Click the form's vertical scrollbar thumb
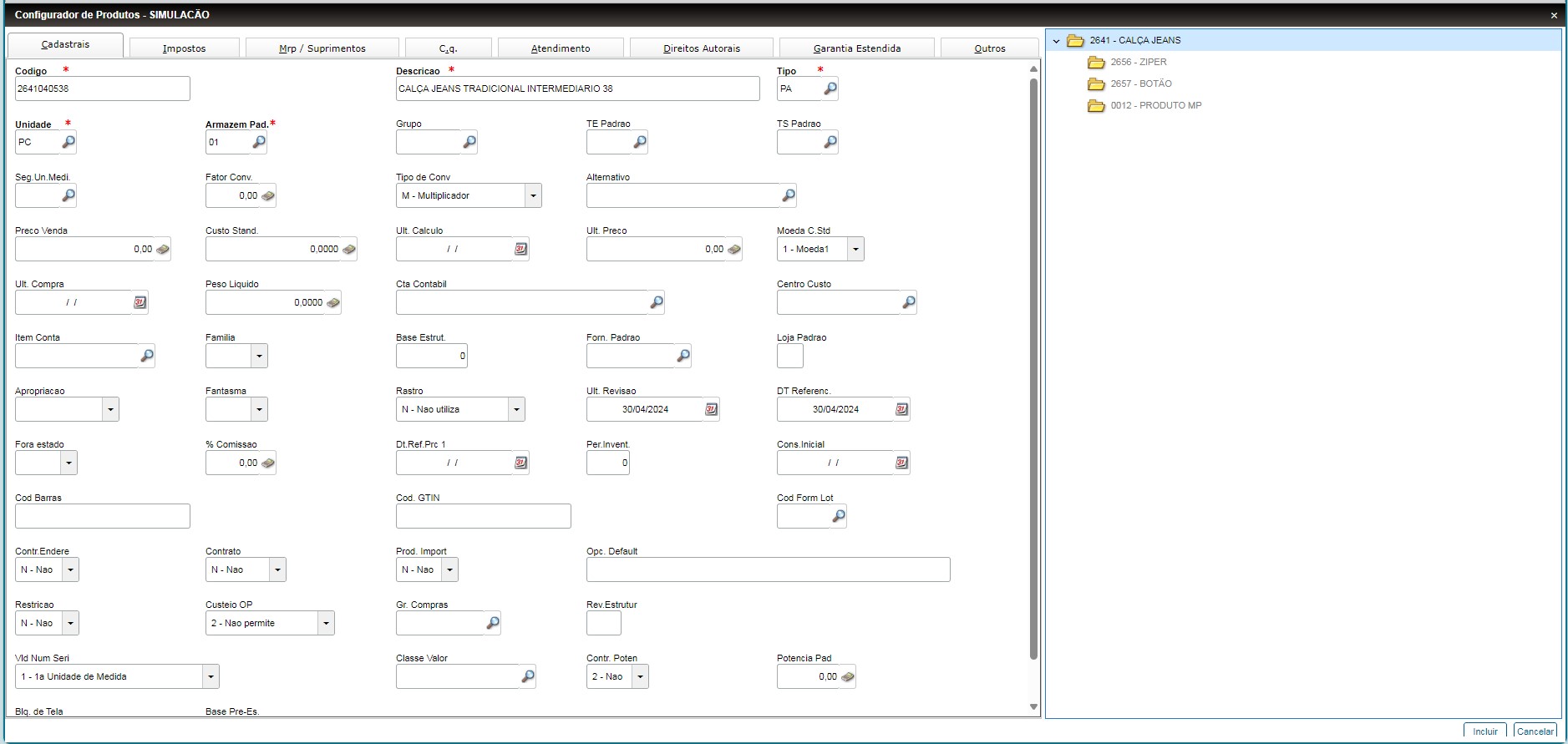Screen dimensions: 1568x744 coord(1033,369)
